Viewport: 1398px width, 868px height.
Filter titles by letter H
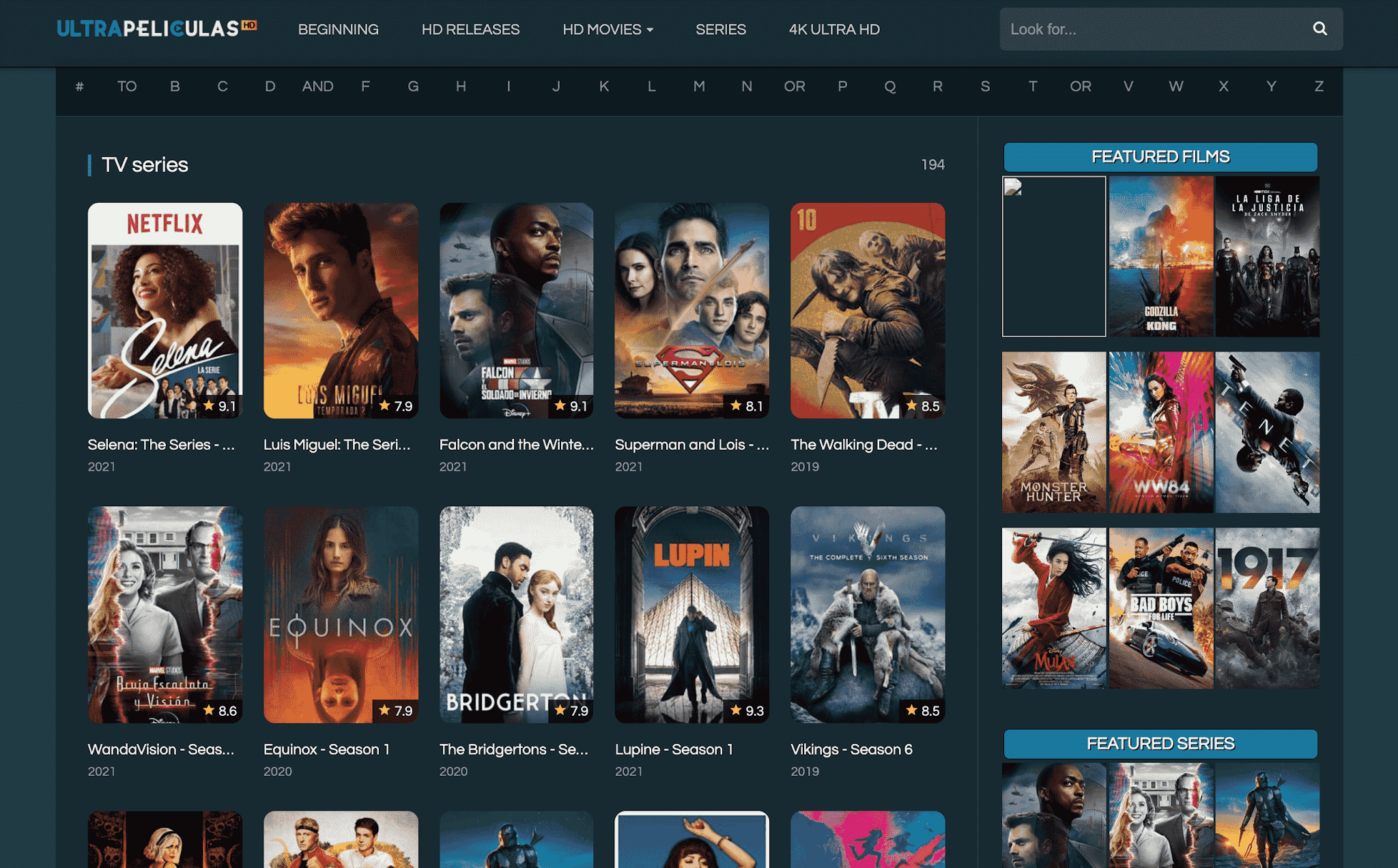coord(461,87)
